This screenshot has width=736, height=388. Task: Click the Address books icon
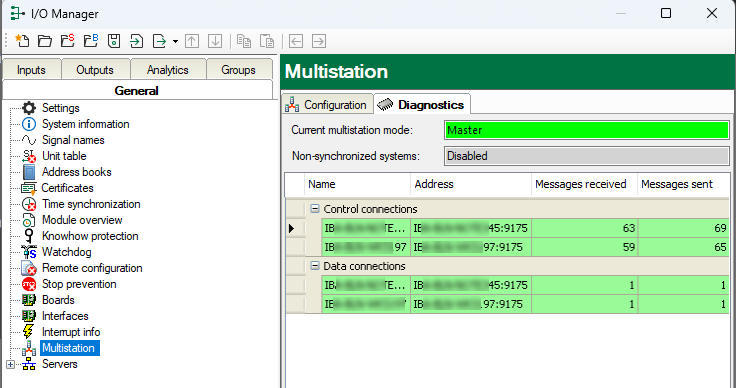click(29, 172)
